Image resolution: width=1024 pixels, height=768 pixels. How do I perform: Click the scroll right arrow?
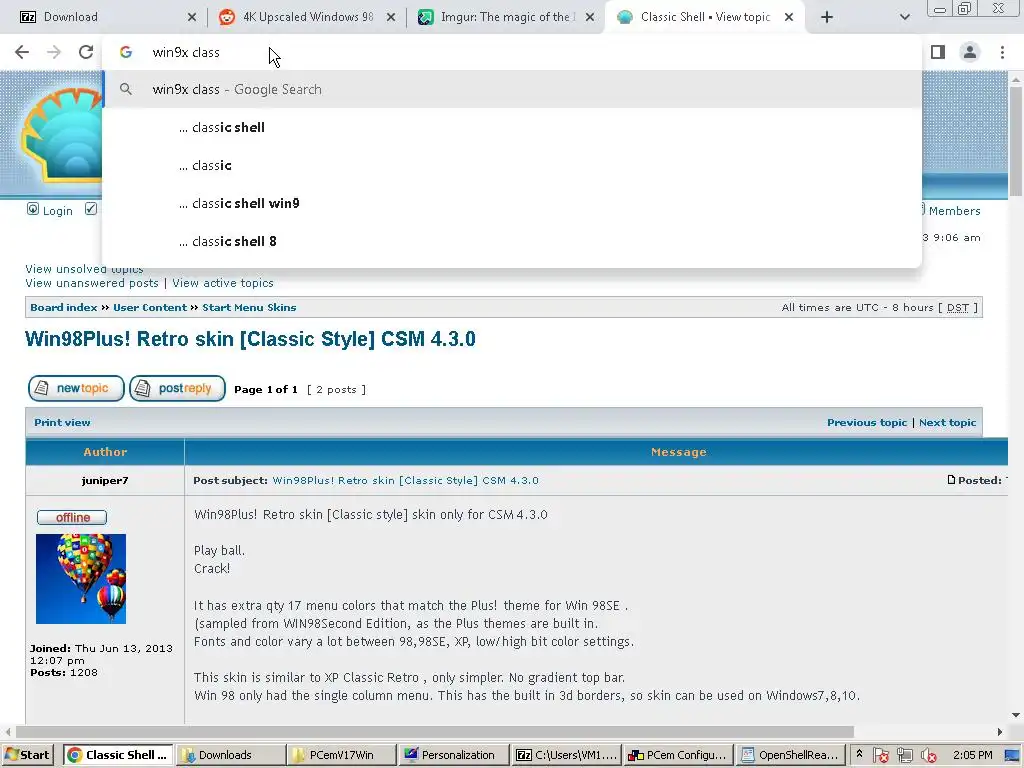point(1000,732)
